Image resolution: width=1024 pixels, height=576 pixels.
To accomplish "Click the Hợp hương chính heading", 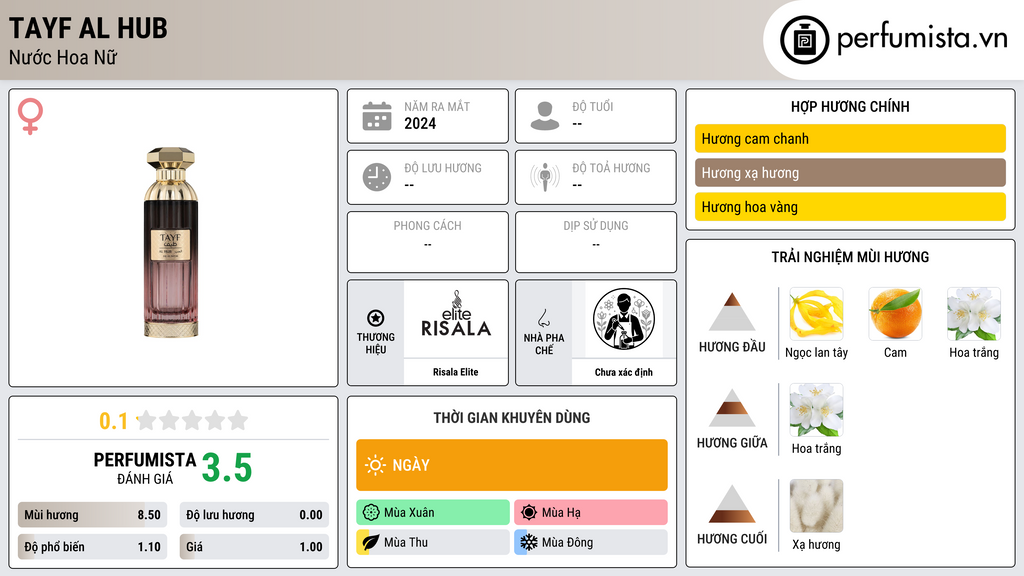I will pyautogui.click(x=850, y=106).
